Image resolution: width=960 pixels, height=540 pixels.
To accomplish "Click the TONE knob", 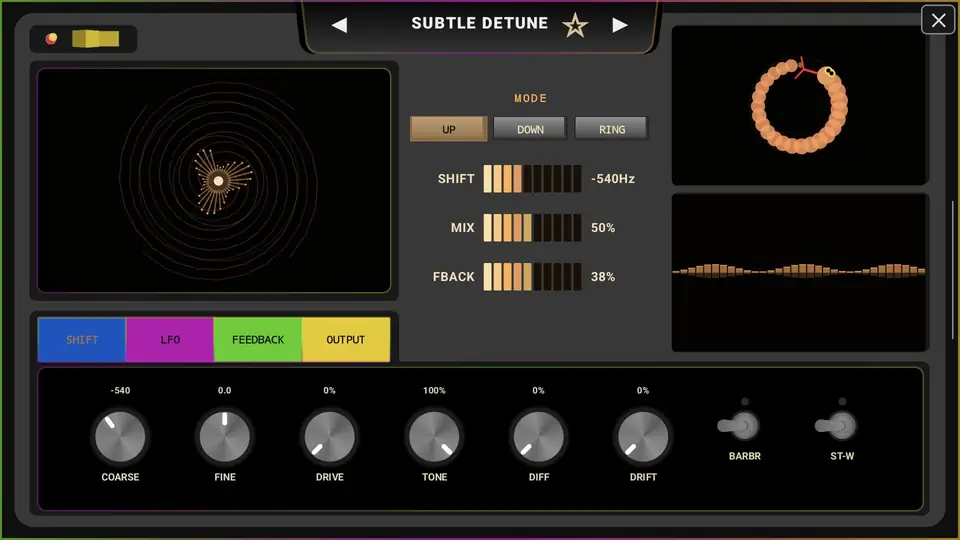I will (x=434, y=437).
